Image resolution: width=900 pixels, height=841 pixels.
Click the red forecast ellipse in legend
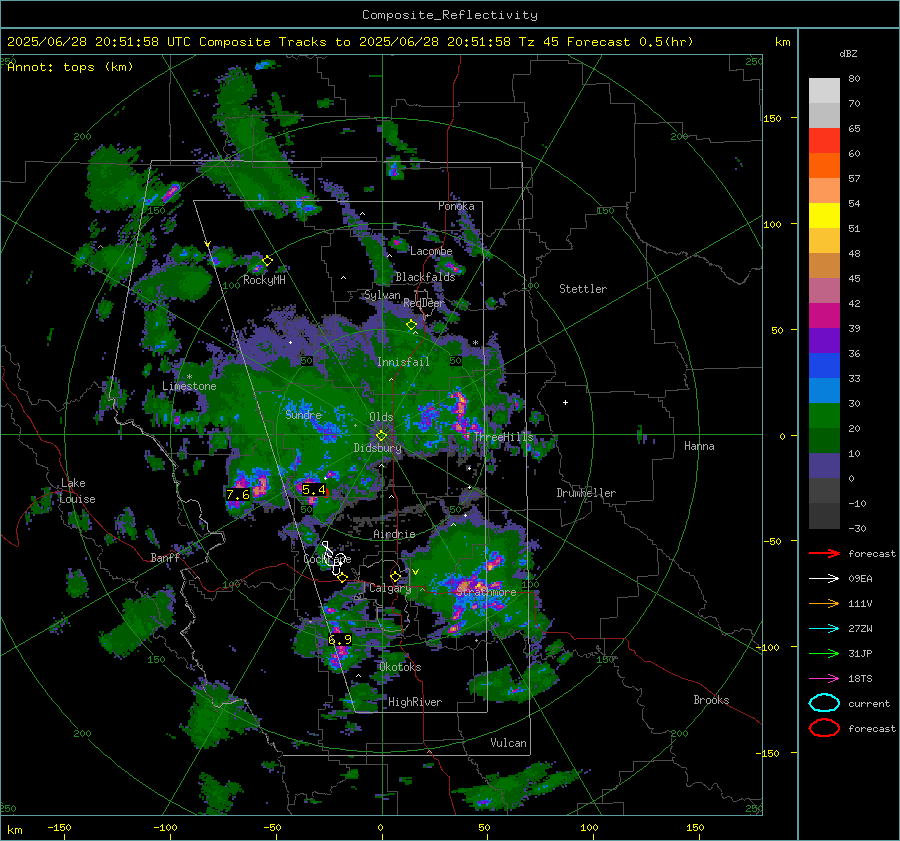(x=824, y=728)
